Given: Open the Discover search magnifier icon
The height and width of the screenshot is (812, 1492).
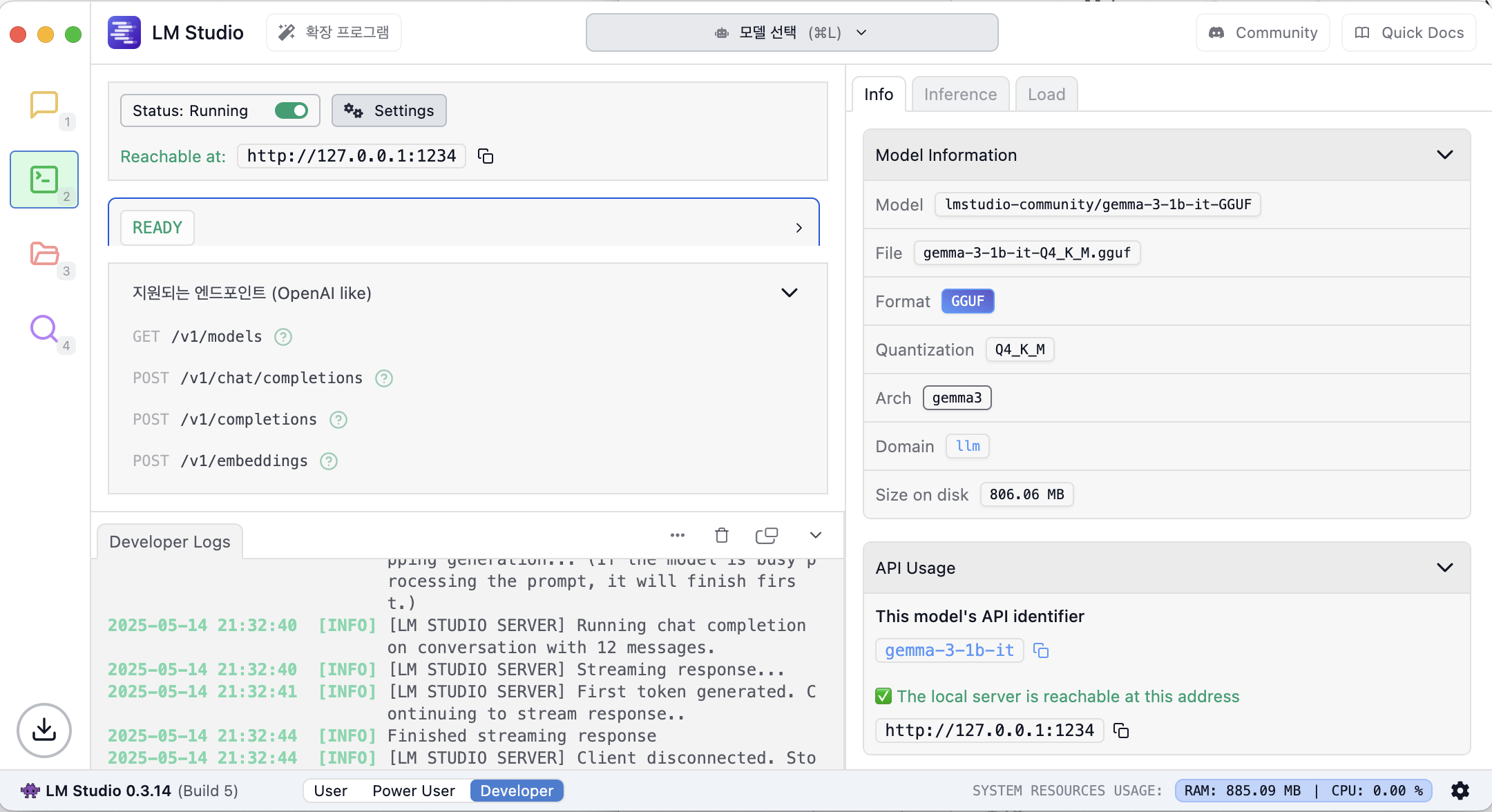Looking at the screenshot, I should [x=44, y=329].
